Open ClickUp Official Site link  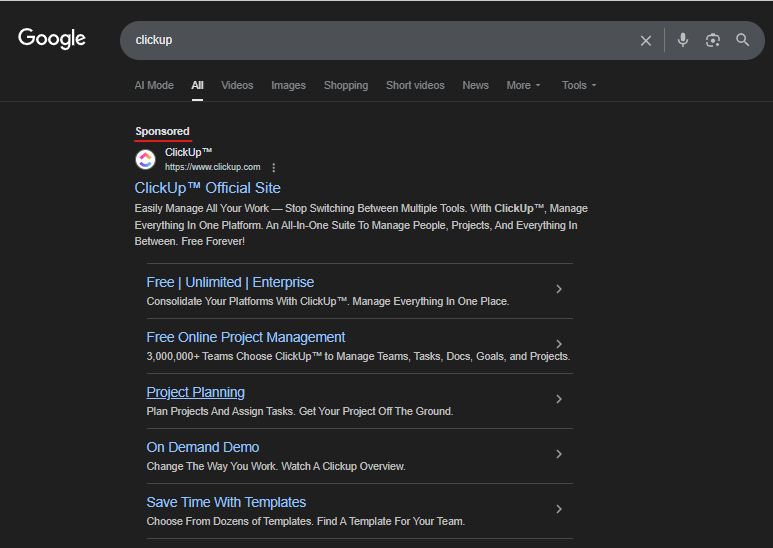(207, 188)
